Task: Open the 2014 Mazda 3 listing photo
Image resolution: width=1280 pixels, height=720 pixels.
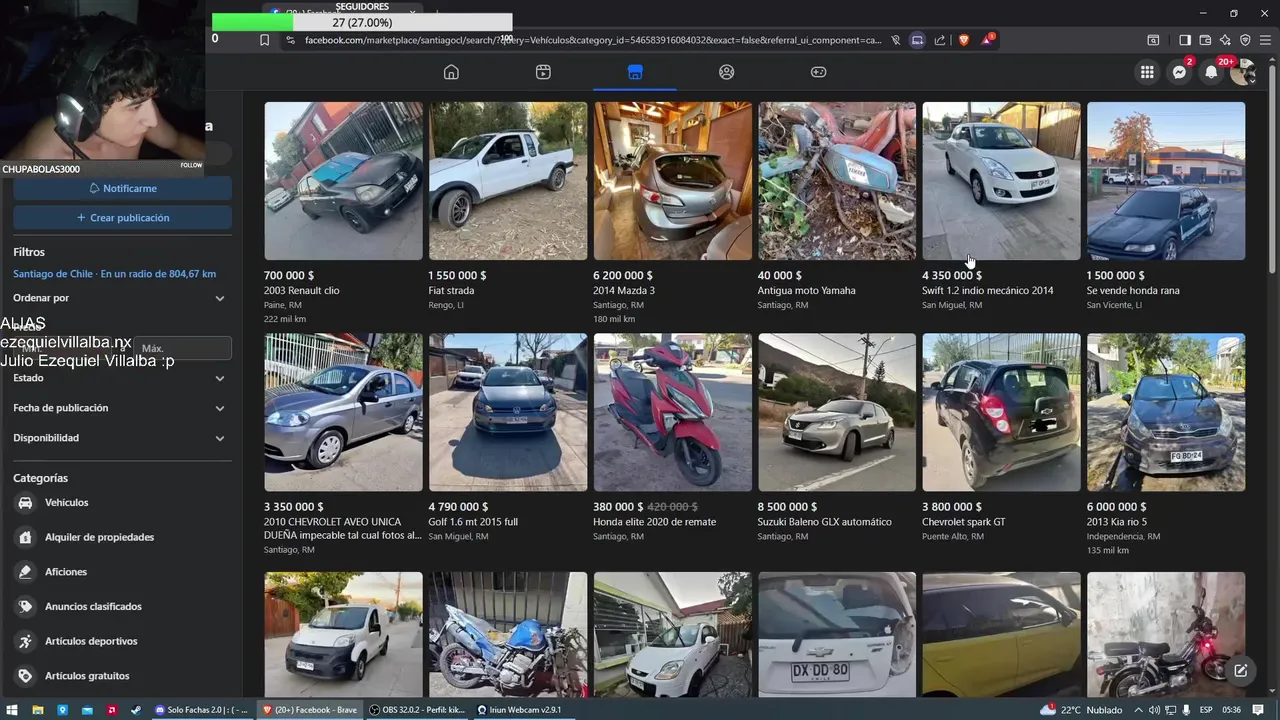Action: click(672, 181)
